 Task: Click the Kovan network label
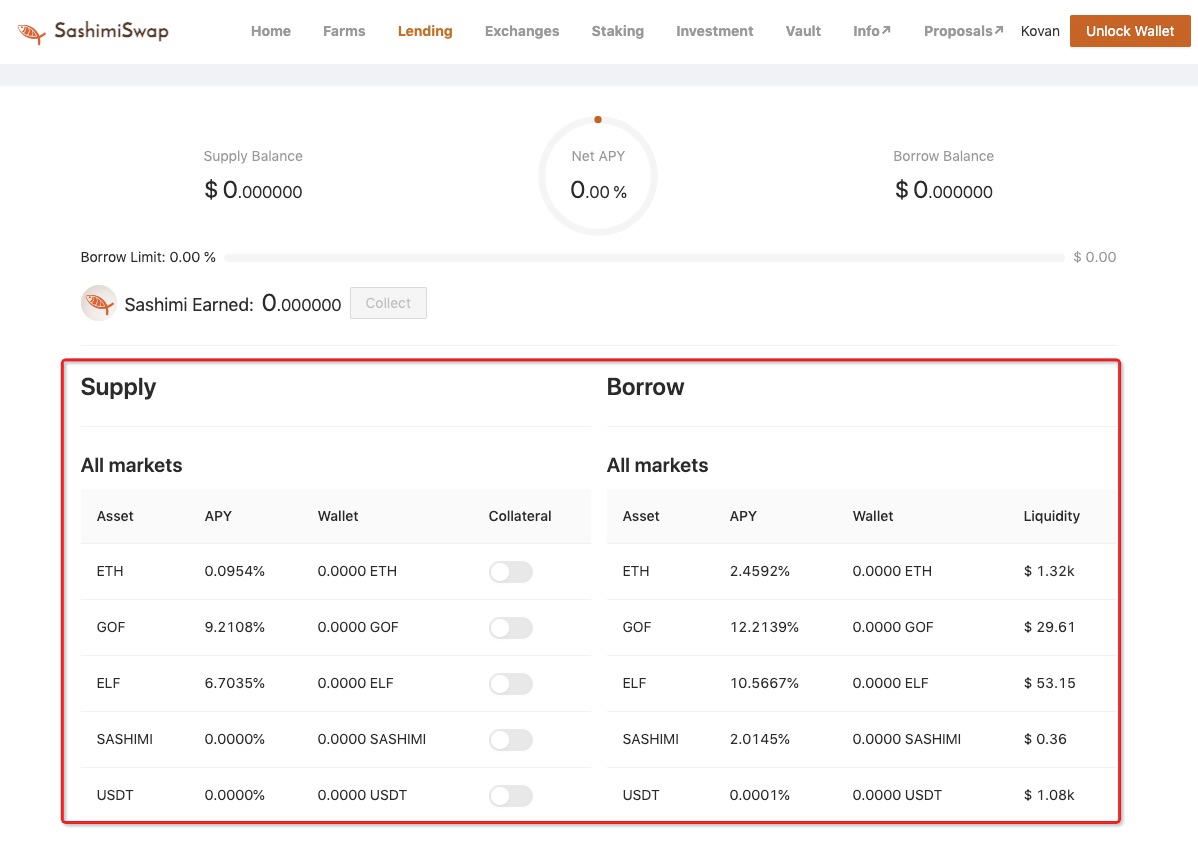[x=1040, y=31]
